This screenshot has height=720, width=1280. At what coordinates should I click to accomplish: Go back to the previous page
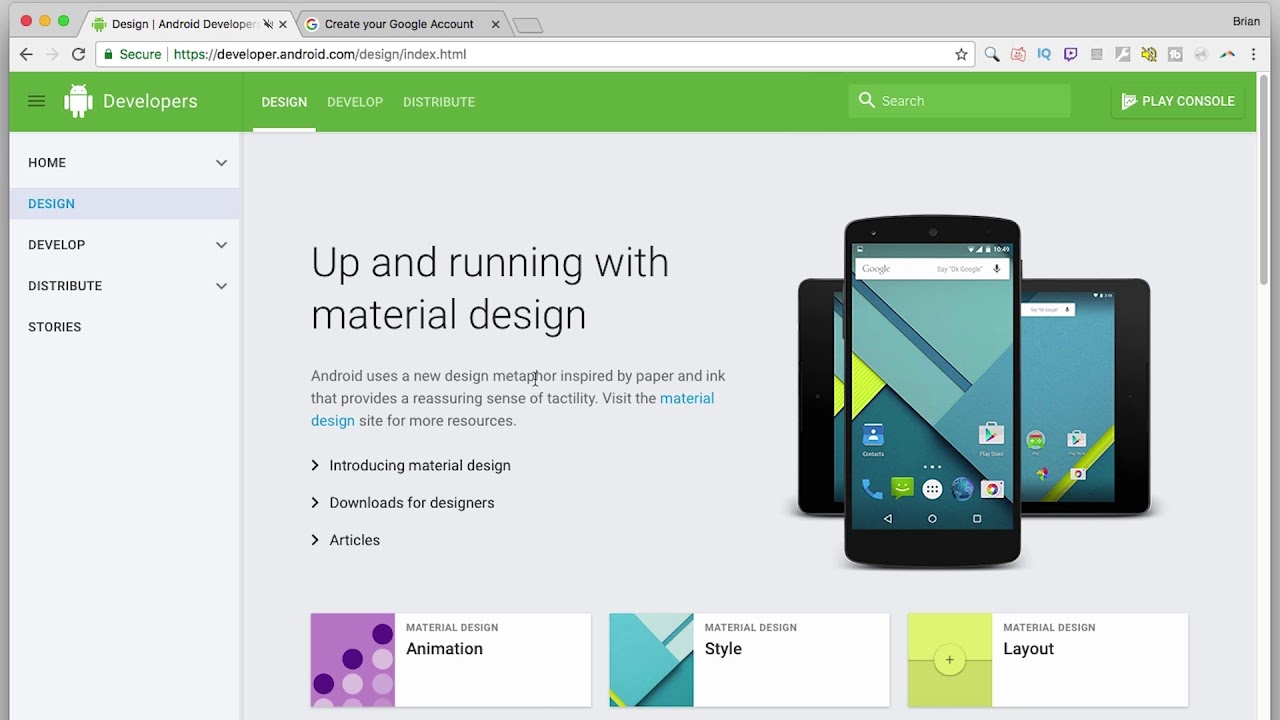[x=26, y=54]
